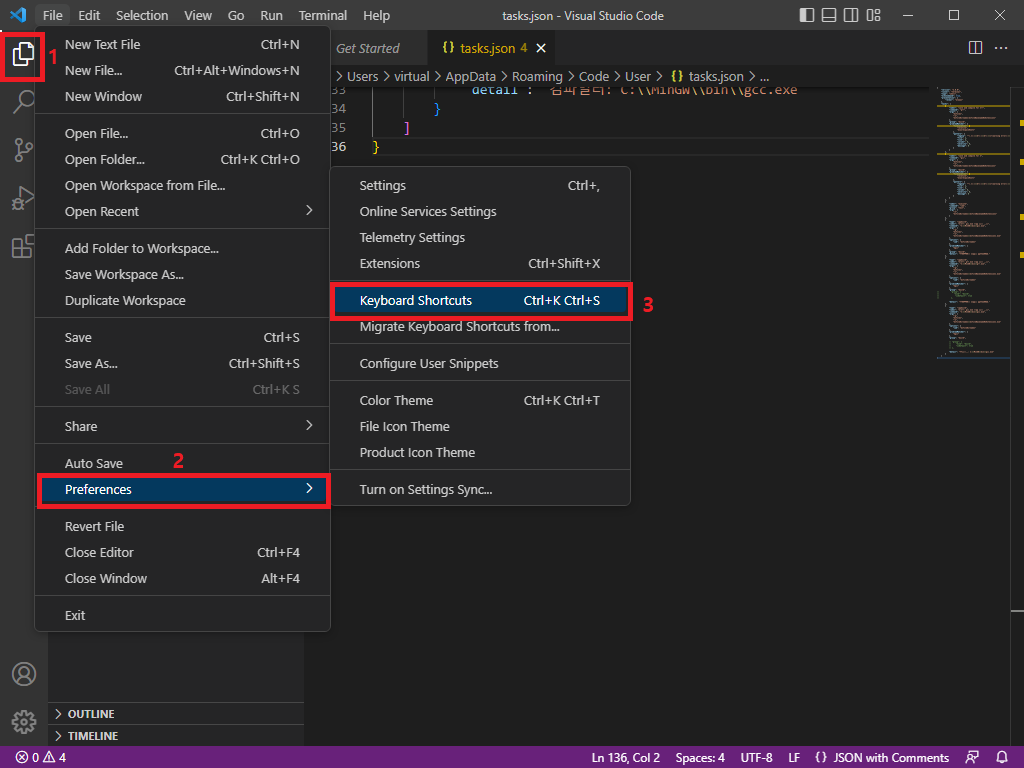Change UTF-8 encoding in status bar

click(756, 758)
